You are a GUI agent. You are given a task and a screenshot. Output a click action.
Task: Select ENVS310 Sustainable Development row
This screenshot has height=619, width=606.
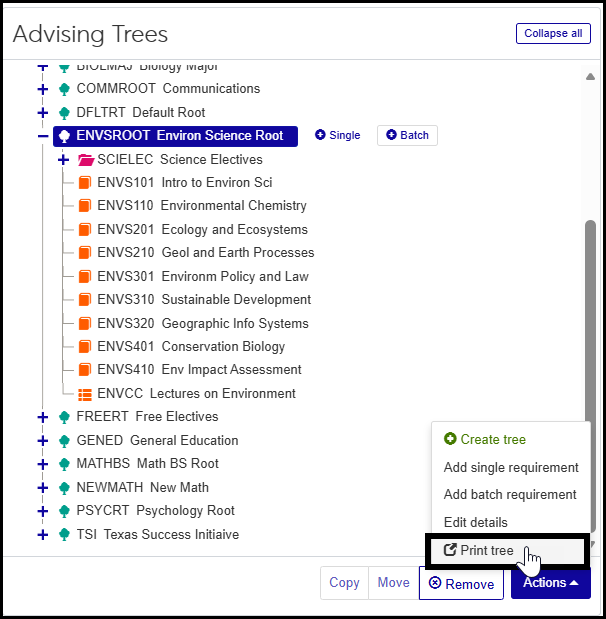[x=204, y=300]
